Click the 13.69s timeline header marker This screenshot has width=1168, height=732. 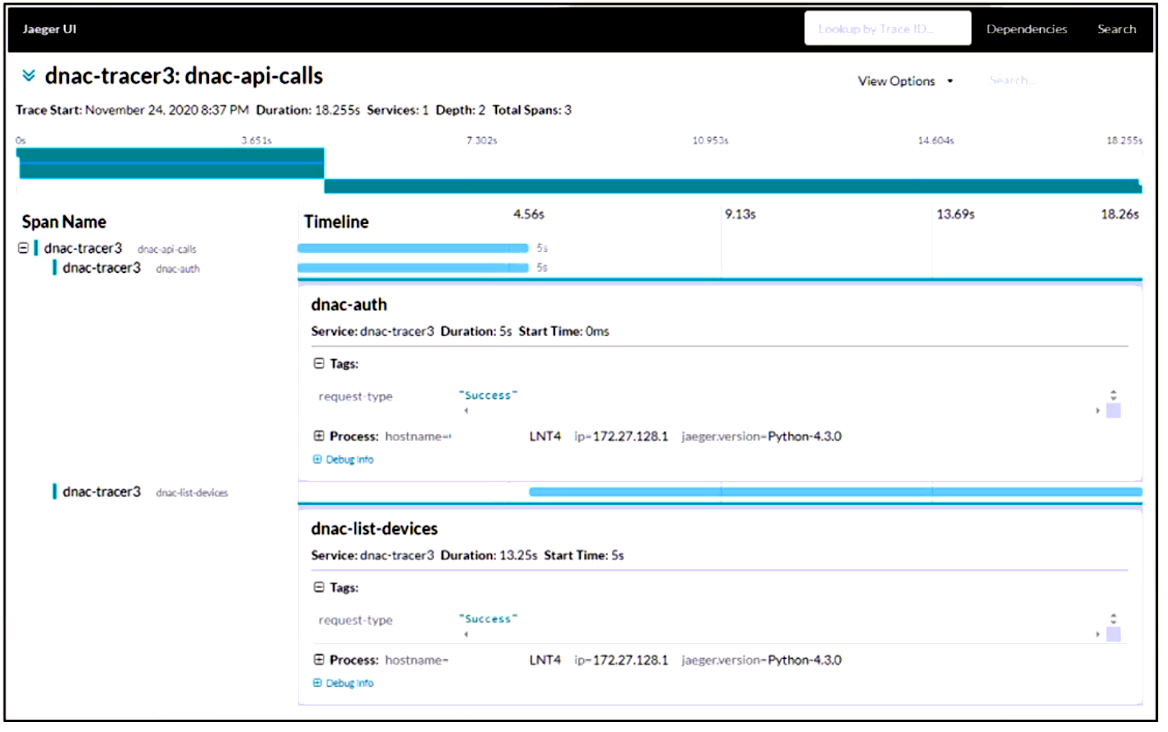(x=955, y=214)
